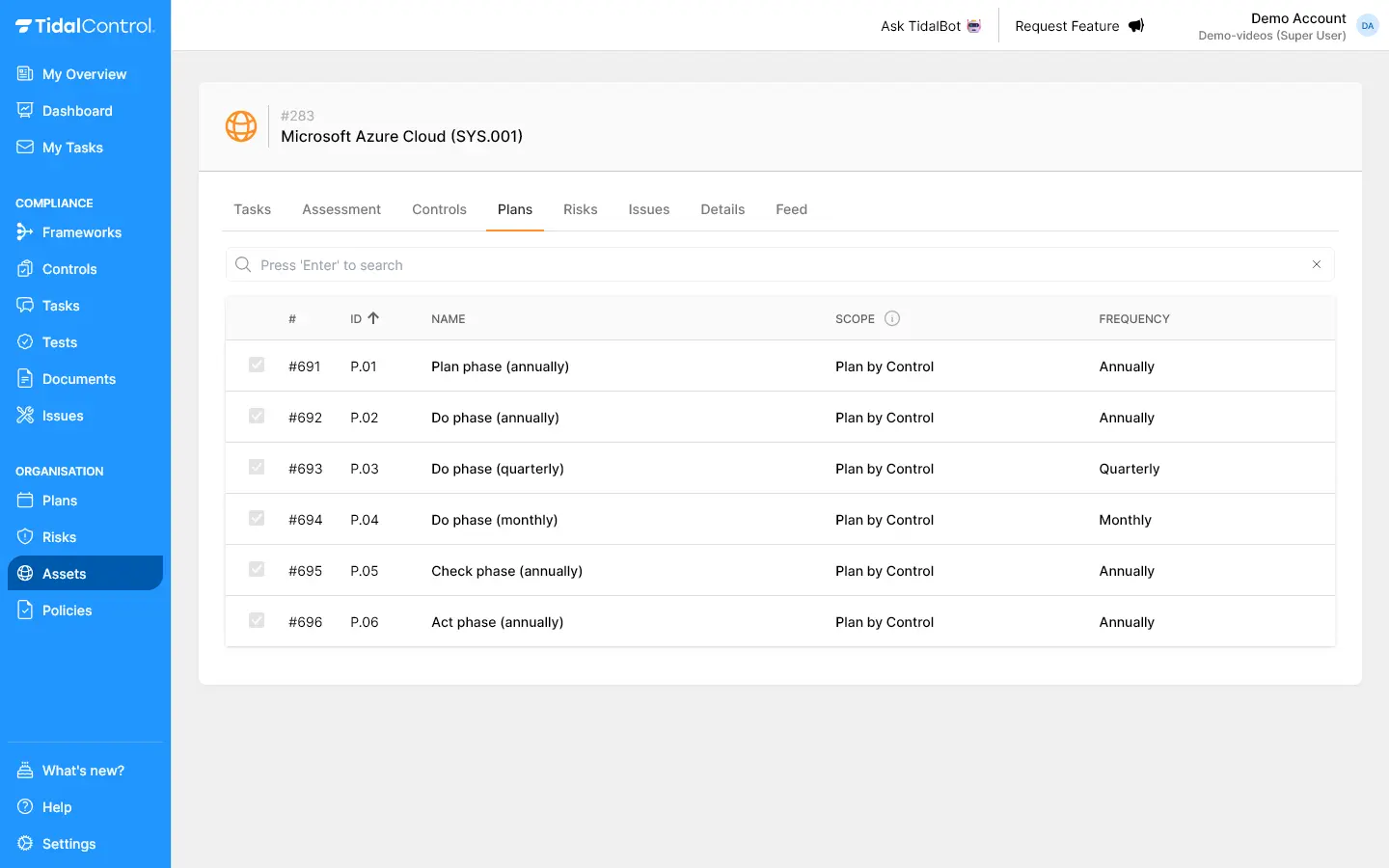Open Check phase (annually) plan
This screenshot has height=868, width=1389.
(506, 571)
